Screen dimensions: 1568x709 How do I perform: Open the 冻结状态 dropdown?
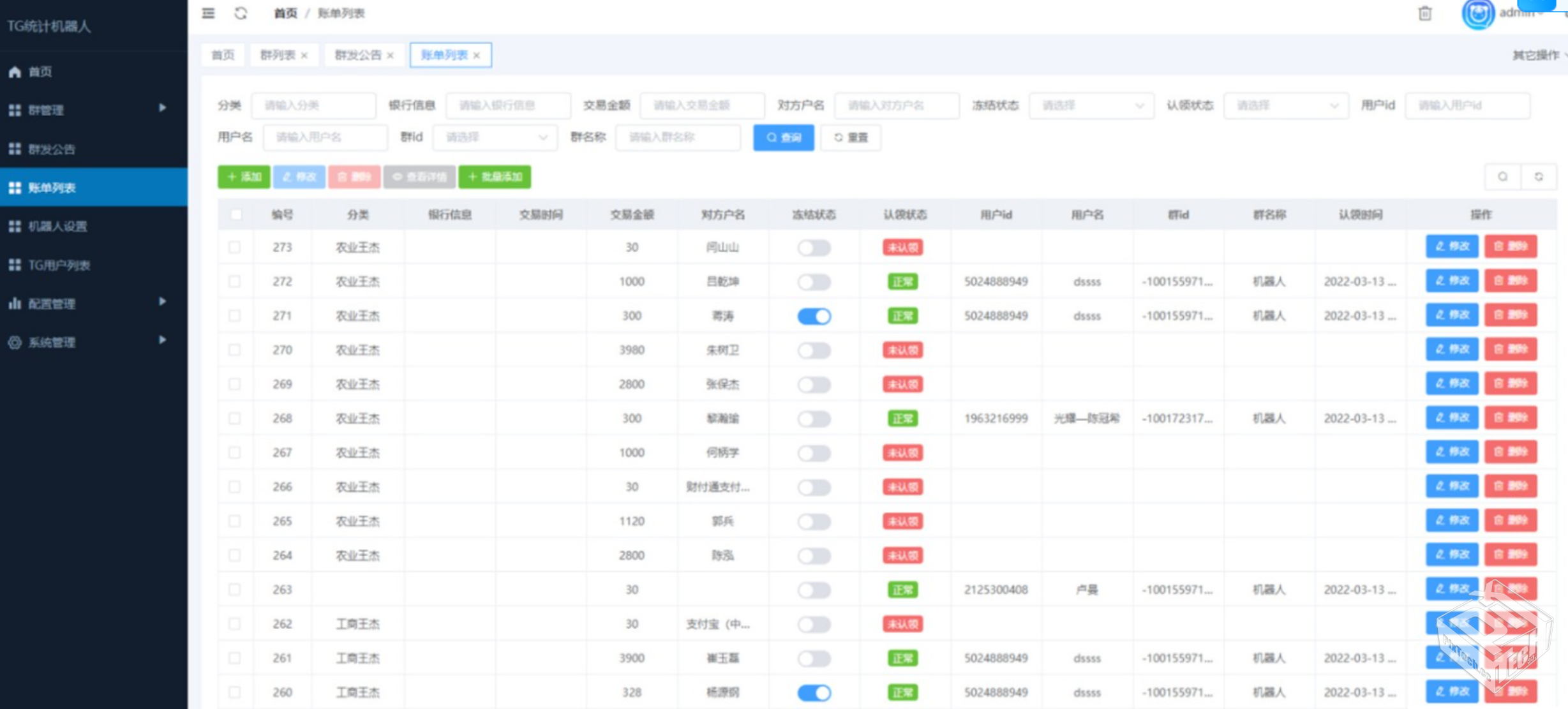pos(1091,105)
